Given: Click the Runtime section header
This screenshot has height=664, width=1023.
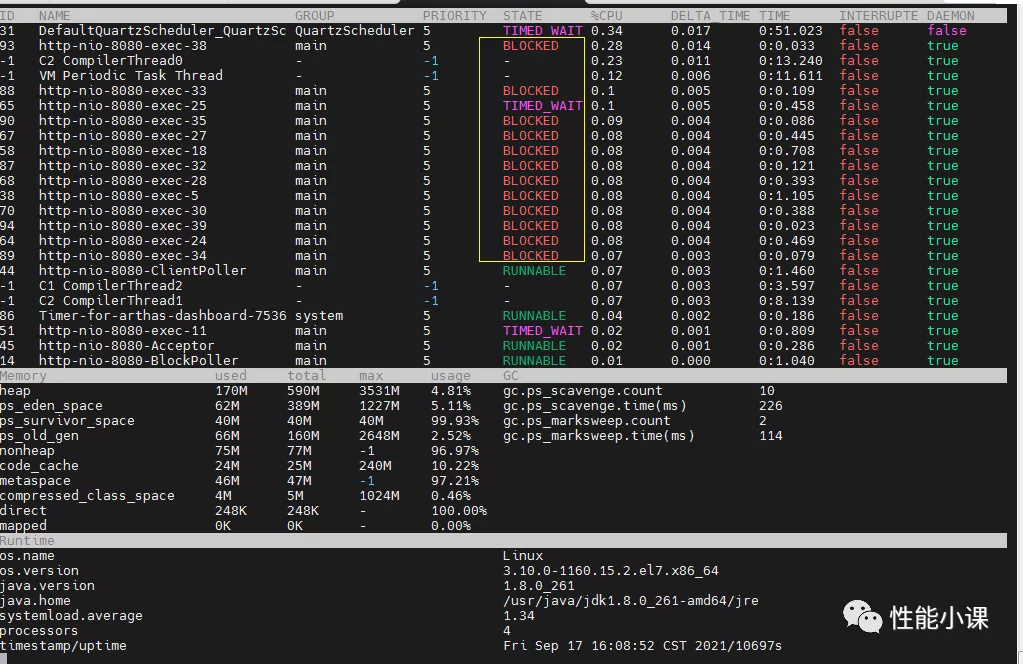Looking at the screenshot, I should 27,540.
